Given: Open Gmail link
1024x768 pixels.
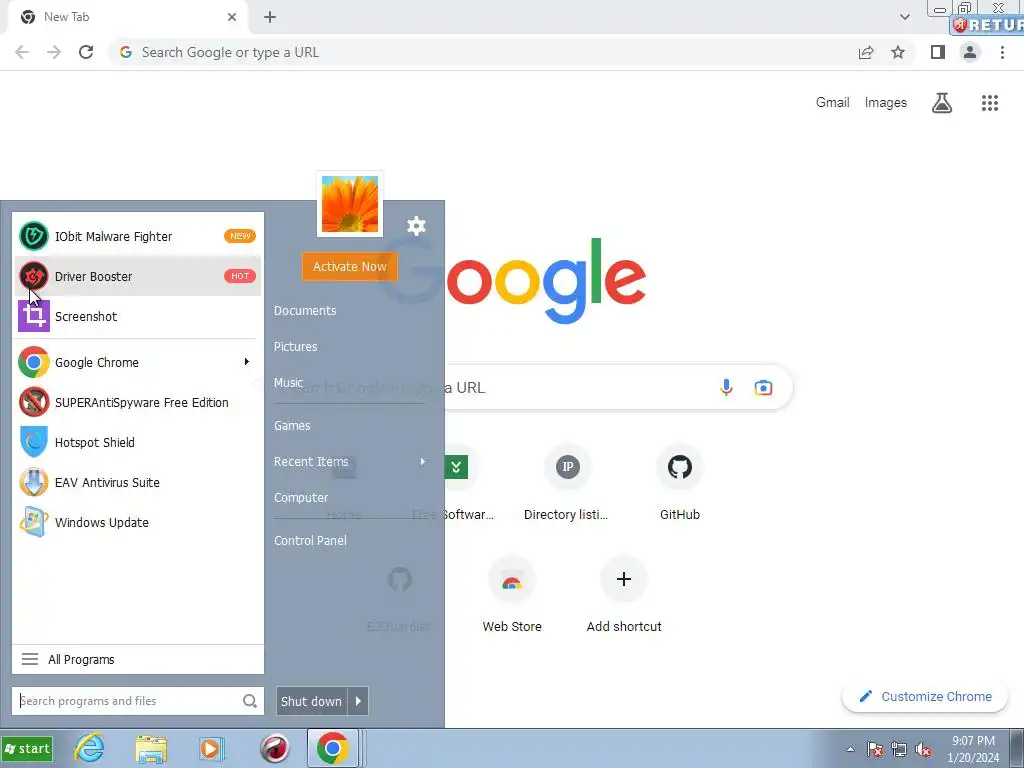Looking at the screenshot, I should tap(833, 103).
